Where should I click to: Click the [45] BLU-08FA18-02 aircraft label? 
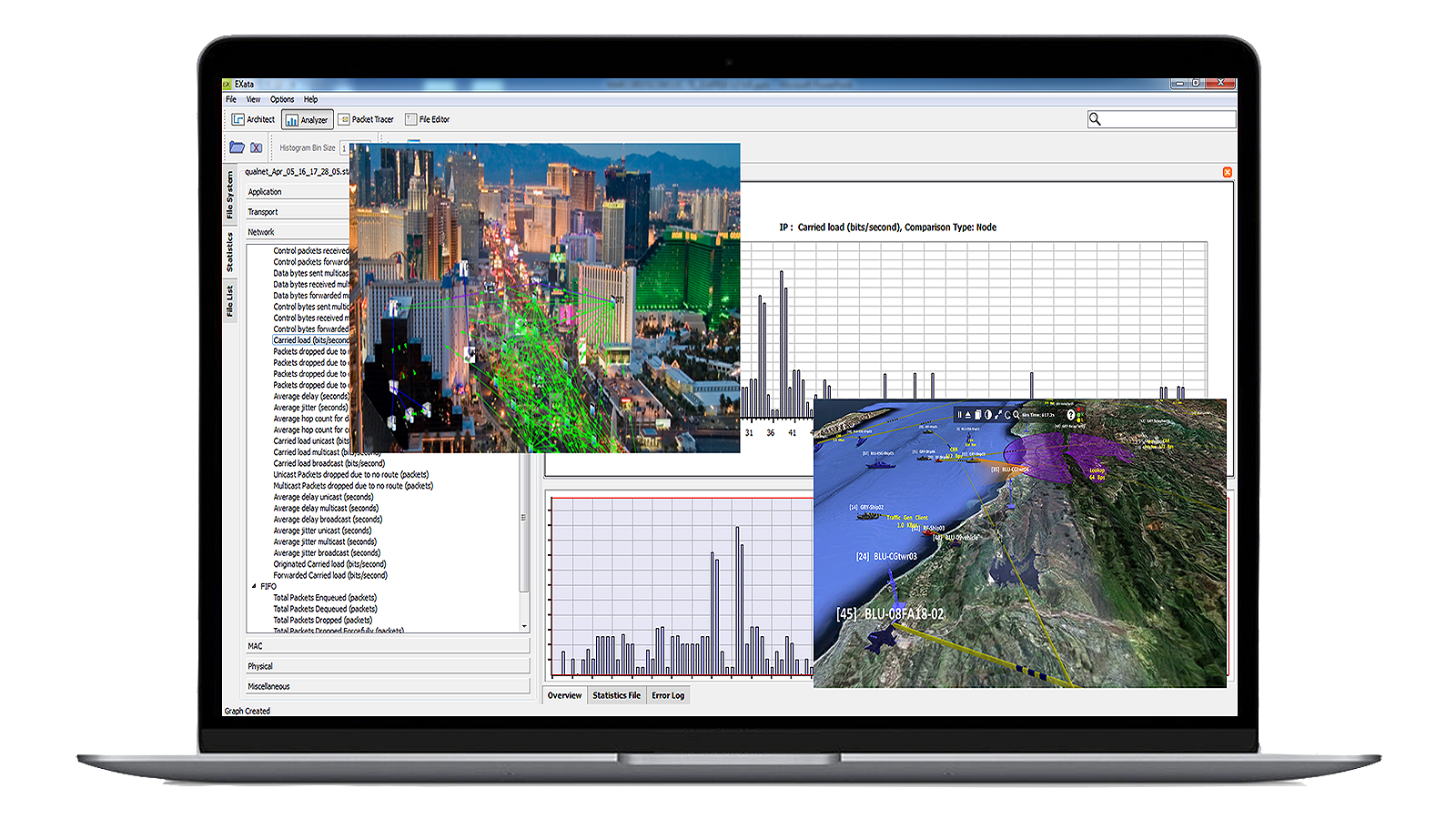pyautogui.click(x=890, y=614)
